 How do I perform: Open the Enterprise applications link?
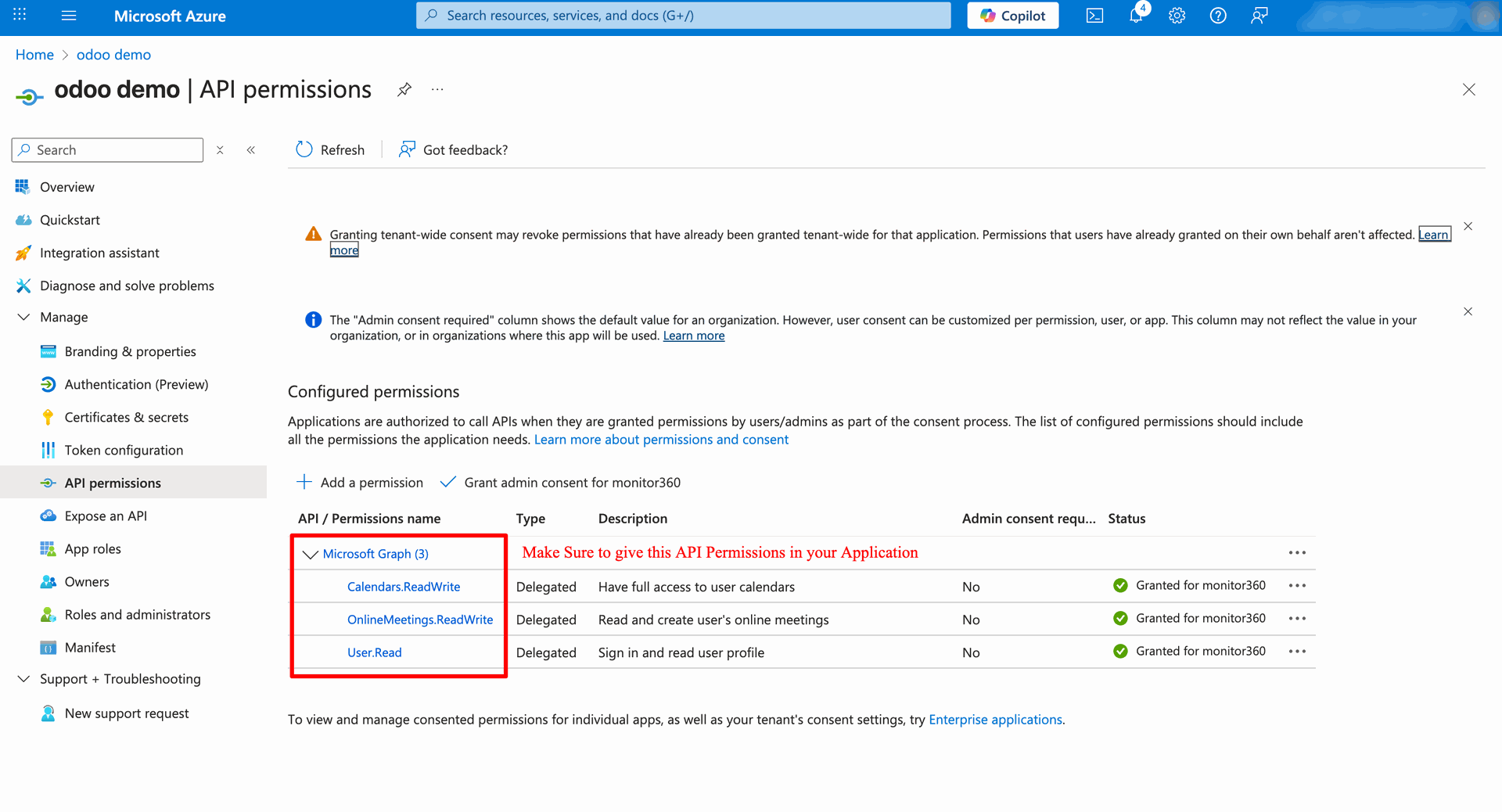click(995, 720)
